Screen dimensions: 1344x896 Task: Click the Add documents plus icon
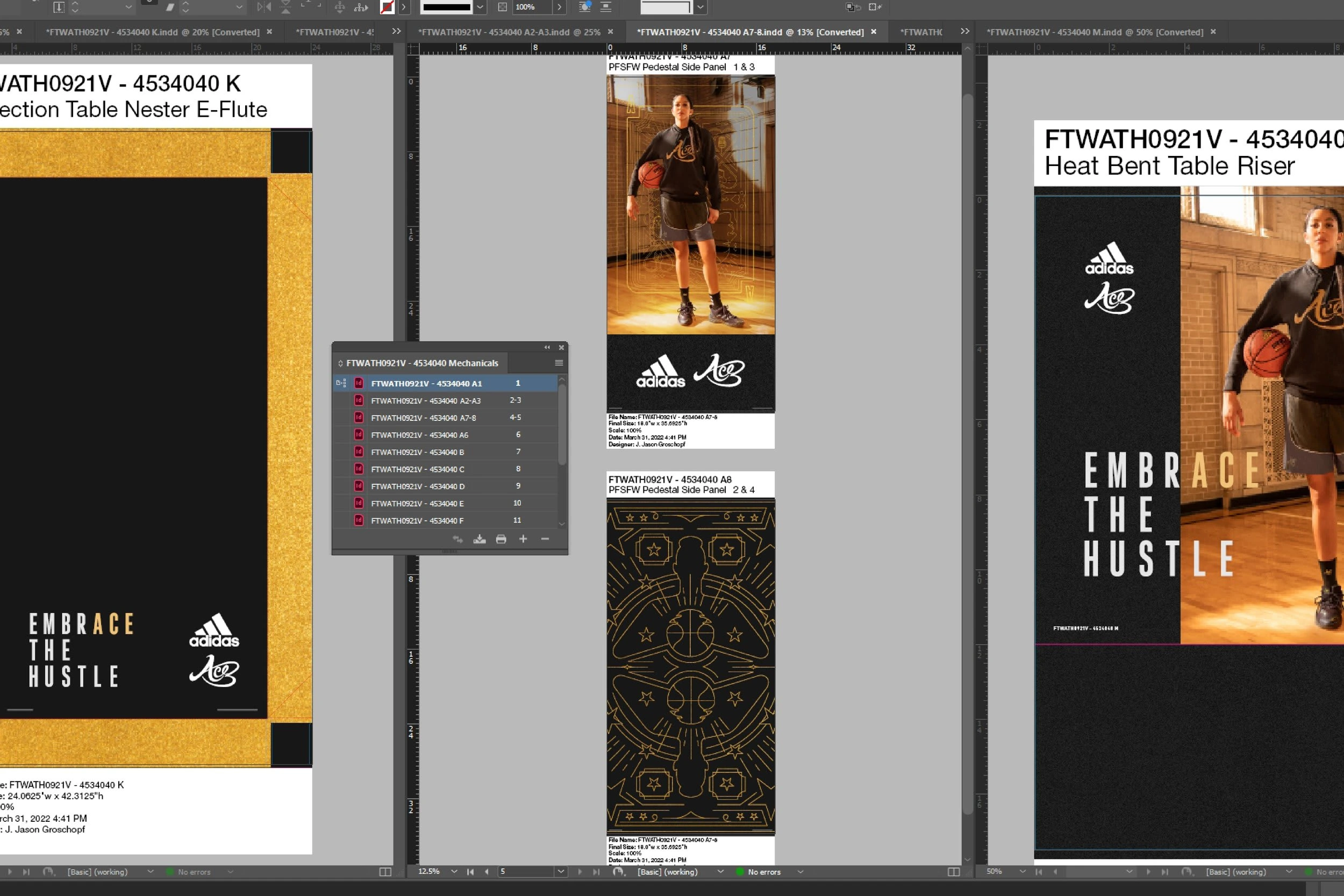[x=523, y=539]
